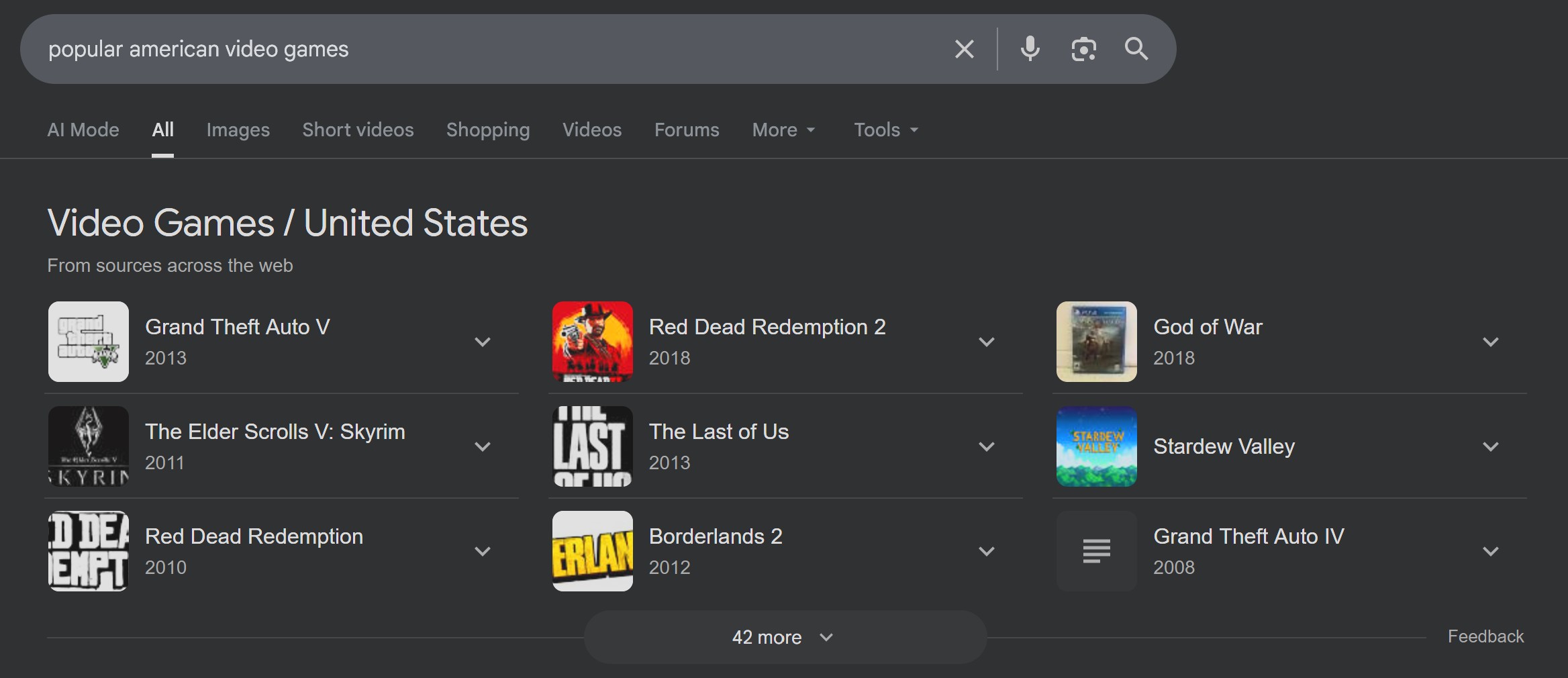Click The Last of Us cover thumbnail
The height and width of the screenshot is (678, 1568).
(593, 446)
